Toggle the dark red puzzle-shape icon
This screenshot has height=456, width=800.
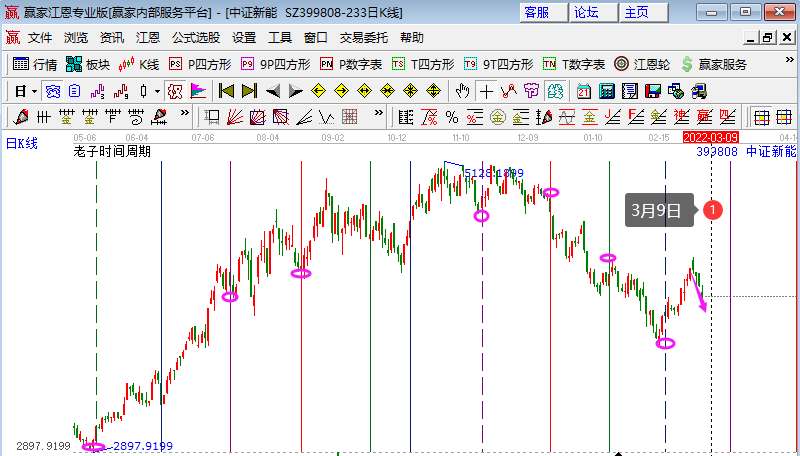point(175,92)
